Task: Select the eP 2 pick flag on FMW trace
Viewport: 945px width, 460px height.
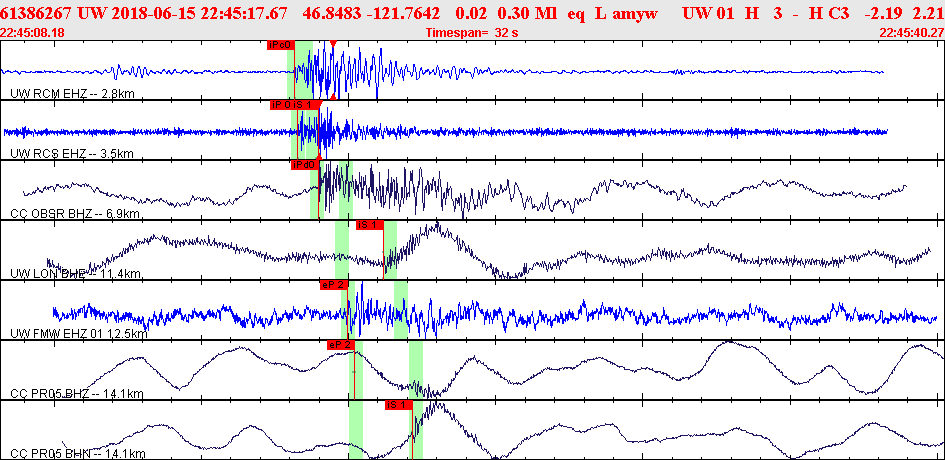Action: (x=333, y=285)
